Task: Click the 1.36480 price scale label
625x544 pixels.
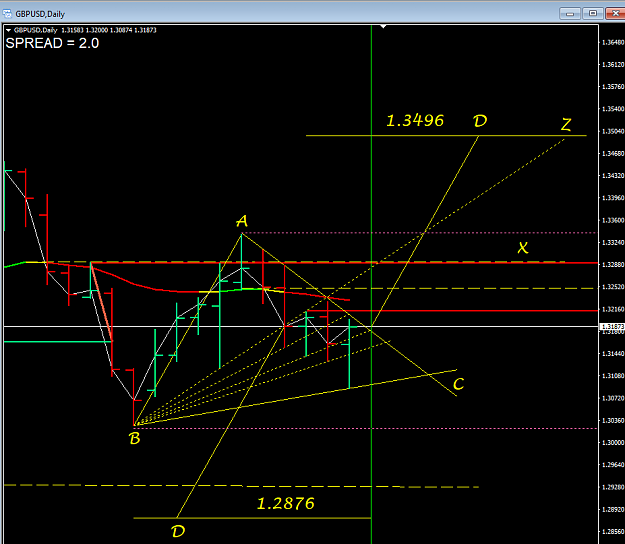Action: tap(613, 42)
